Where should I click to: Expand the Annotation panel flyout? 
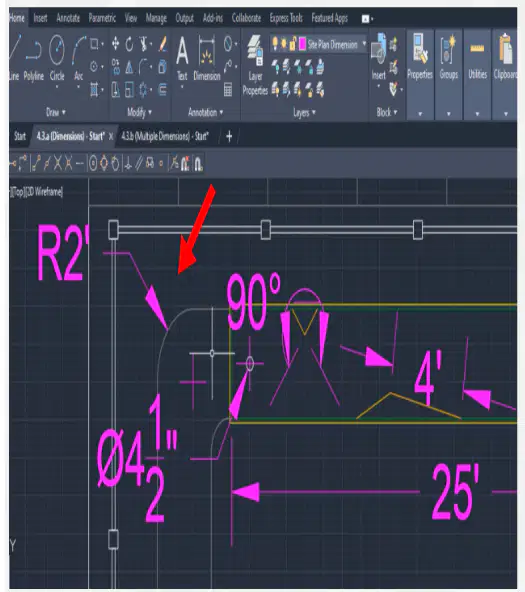tap(206, 112)
